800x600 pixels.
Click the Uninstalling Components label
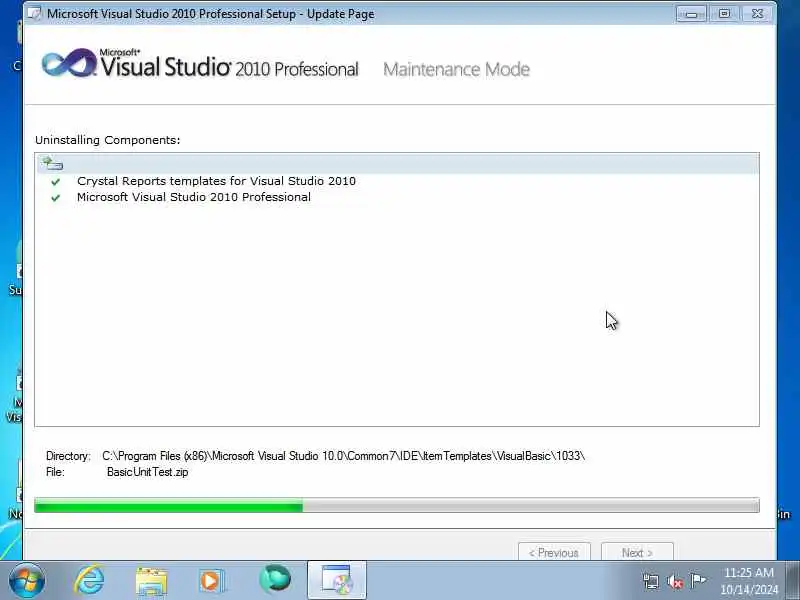tap(108, 140)
